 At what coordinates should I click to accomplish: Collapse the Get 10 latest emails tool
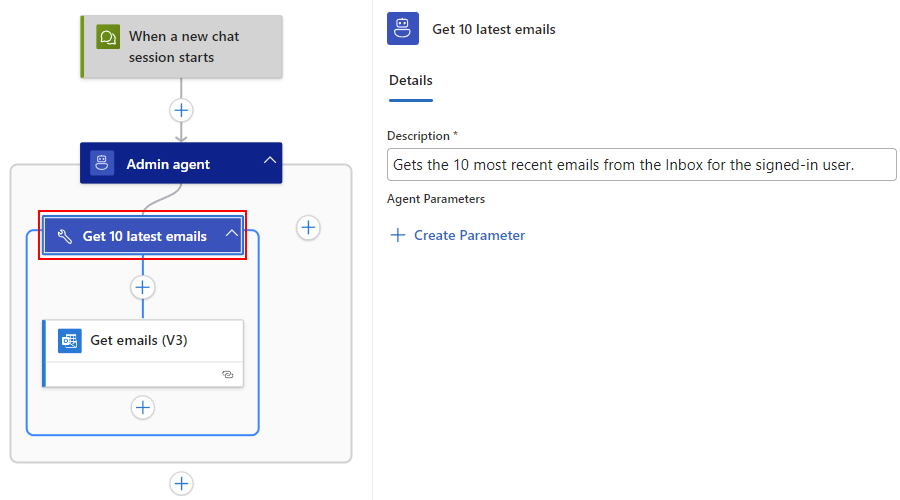pyautogui.click(x=231, y=233)
